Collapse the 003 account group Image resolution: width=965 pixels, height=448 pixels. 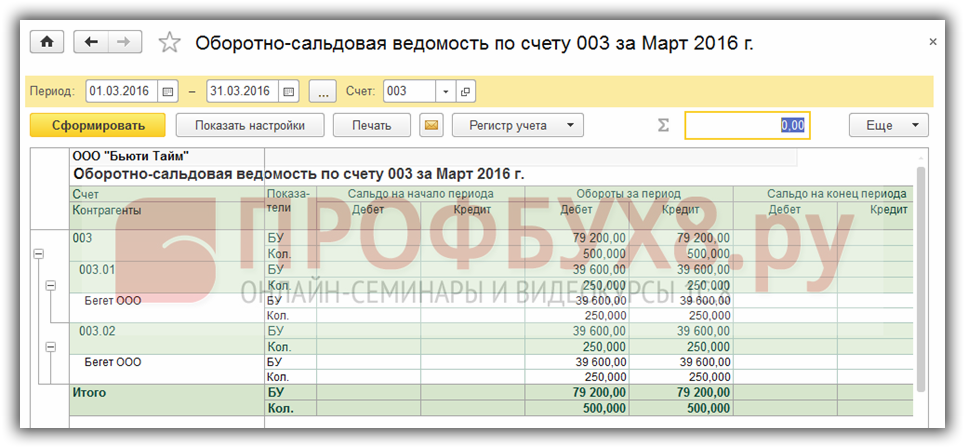[x=39, y=255]
